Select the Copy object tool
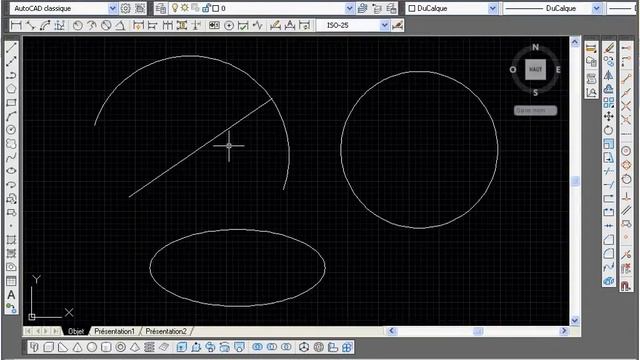The image size is (640, 360). click(609, 61)
